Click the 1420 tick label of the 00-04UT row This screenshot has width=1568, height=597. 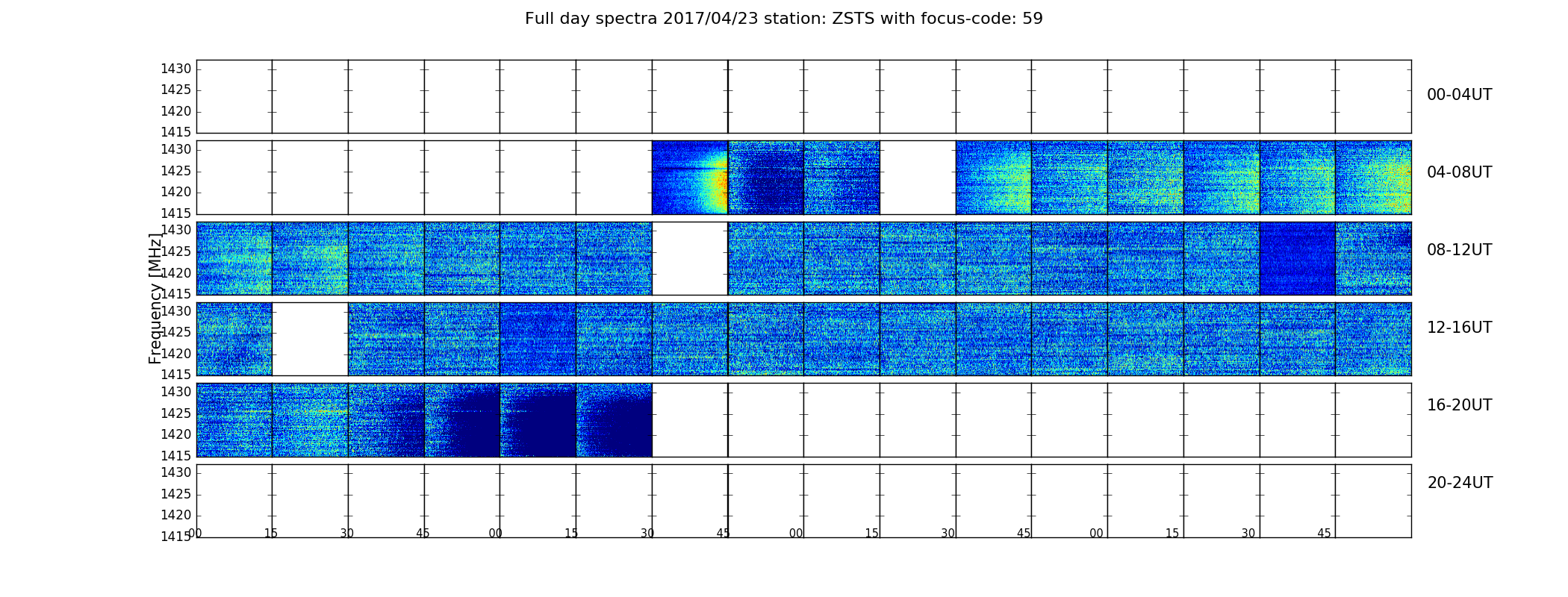click(x=176, y=111)
